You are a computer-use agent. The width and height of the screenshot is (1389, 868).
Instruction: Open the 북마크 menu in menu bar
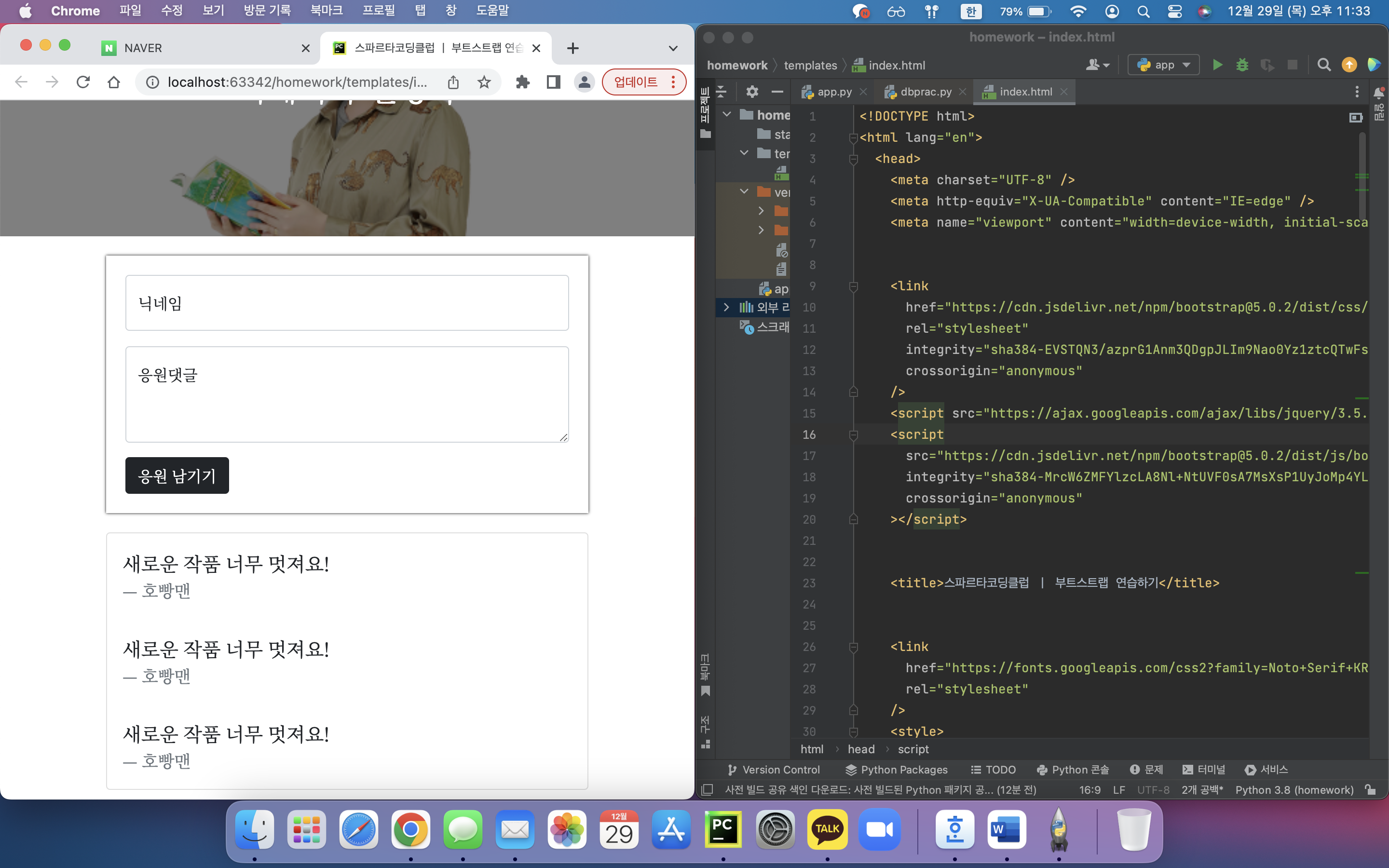(327, 11)
